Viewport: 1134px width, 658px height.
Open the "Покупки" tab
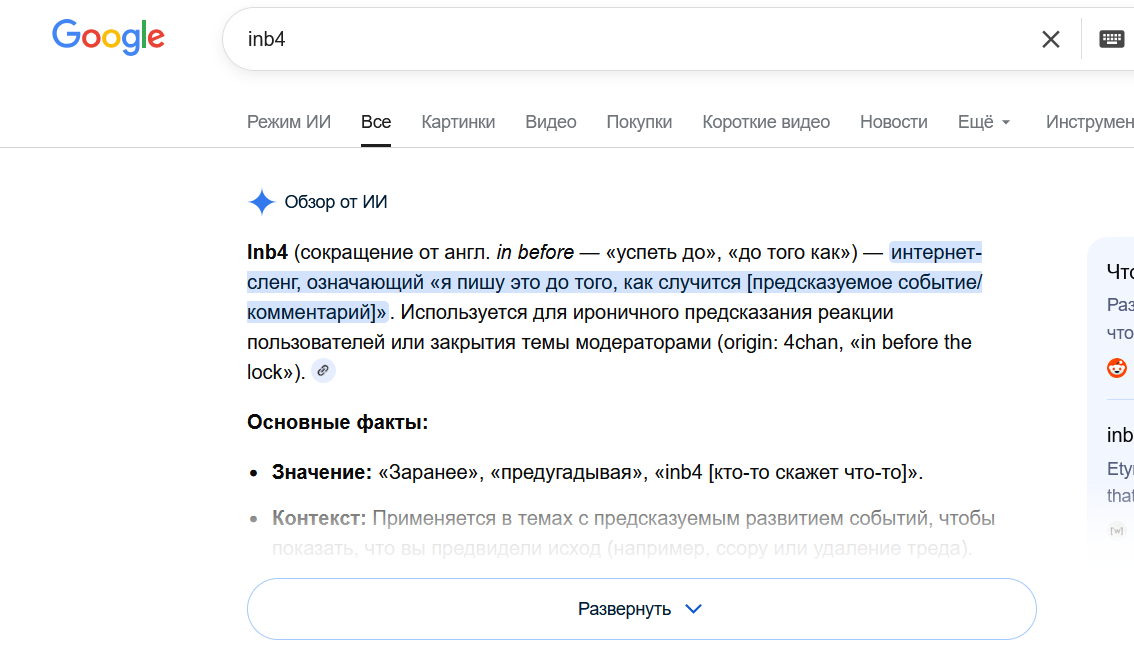639,122
